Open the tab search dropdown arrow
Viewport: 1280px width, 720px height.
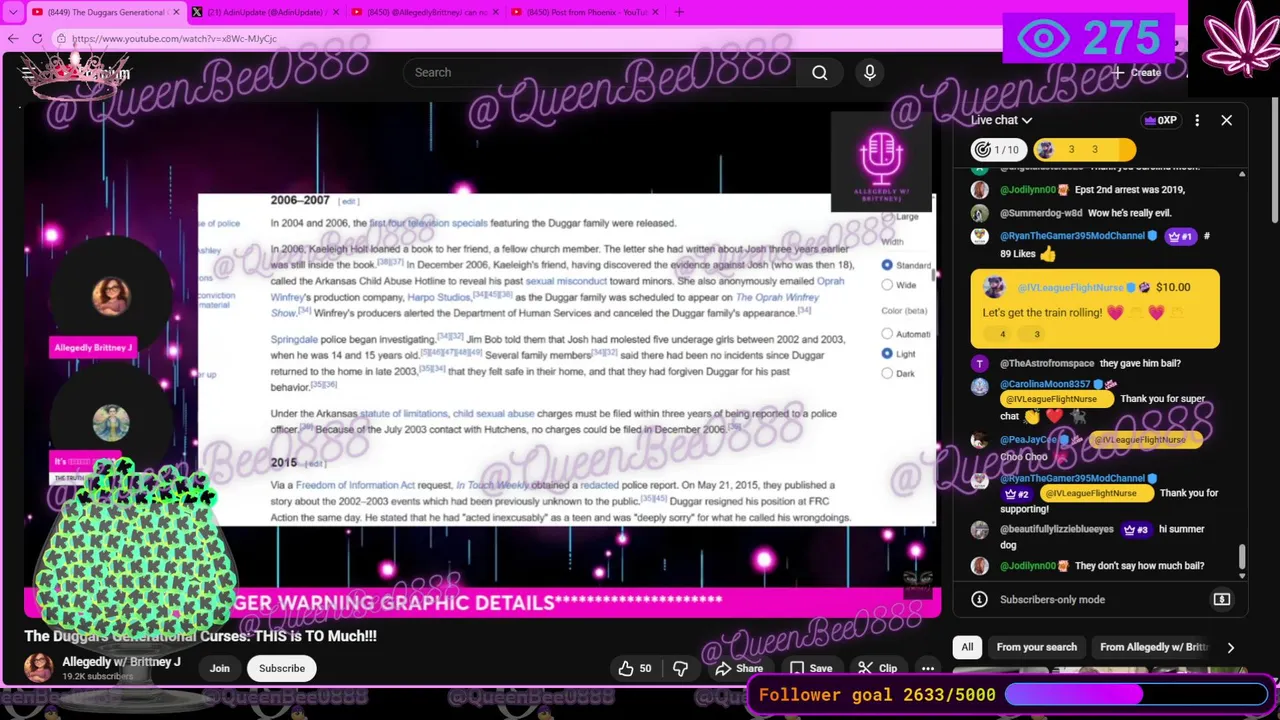coord(13,12)
